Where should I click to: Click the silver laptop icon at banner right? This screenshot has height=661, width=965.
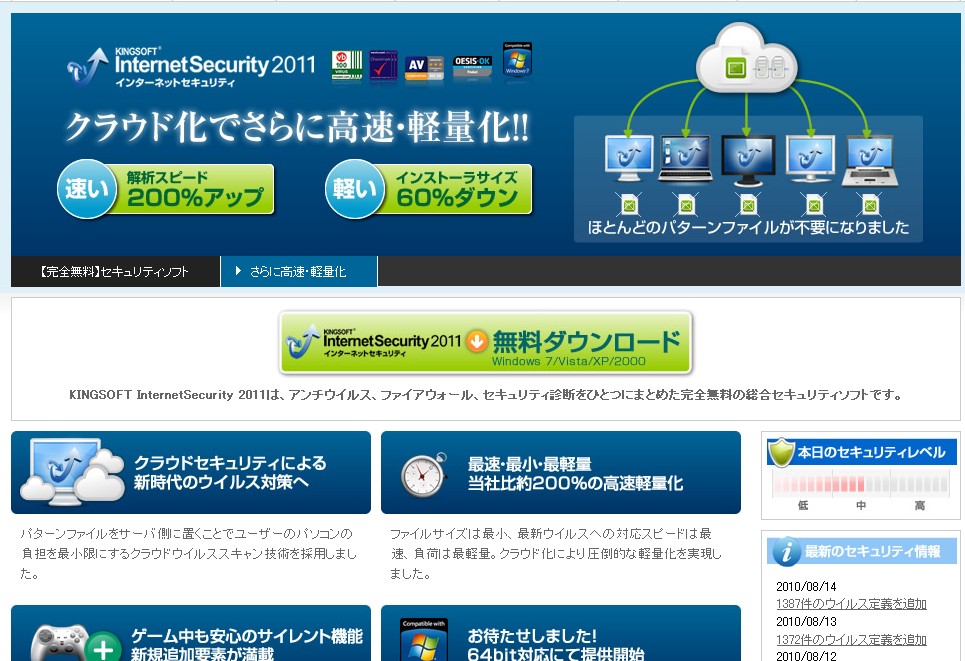click(x=870, y=161)
